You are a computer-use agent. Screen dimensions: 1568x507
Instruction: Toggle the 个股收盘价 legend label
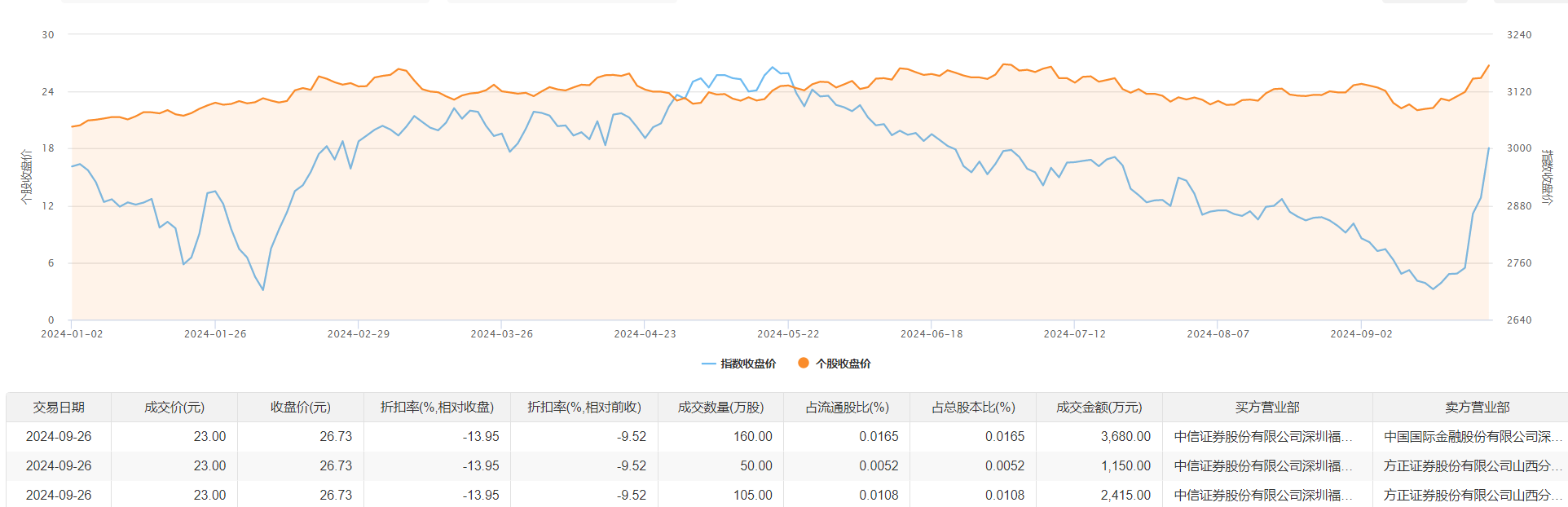[x=843, y=364]
